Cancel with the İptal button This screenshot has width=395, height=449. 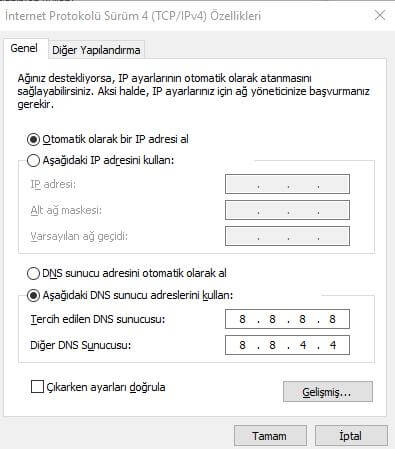coord(351,436)
